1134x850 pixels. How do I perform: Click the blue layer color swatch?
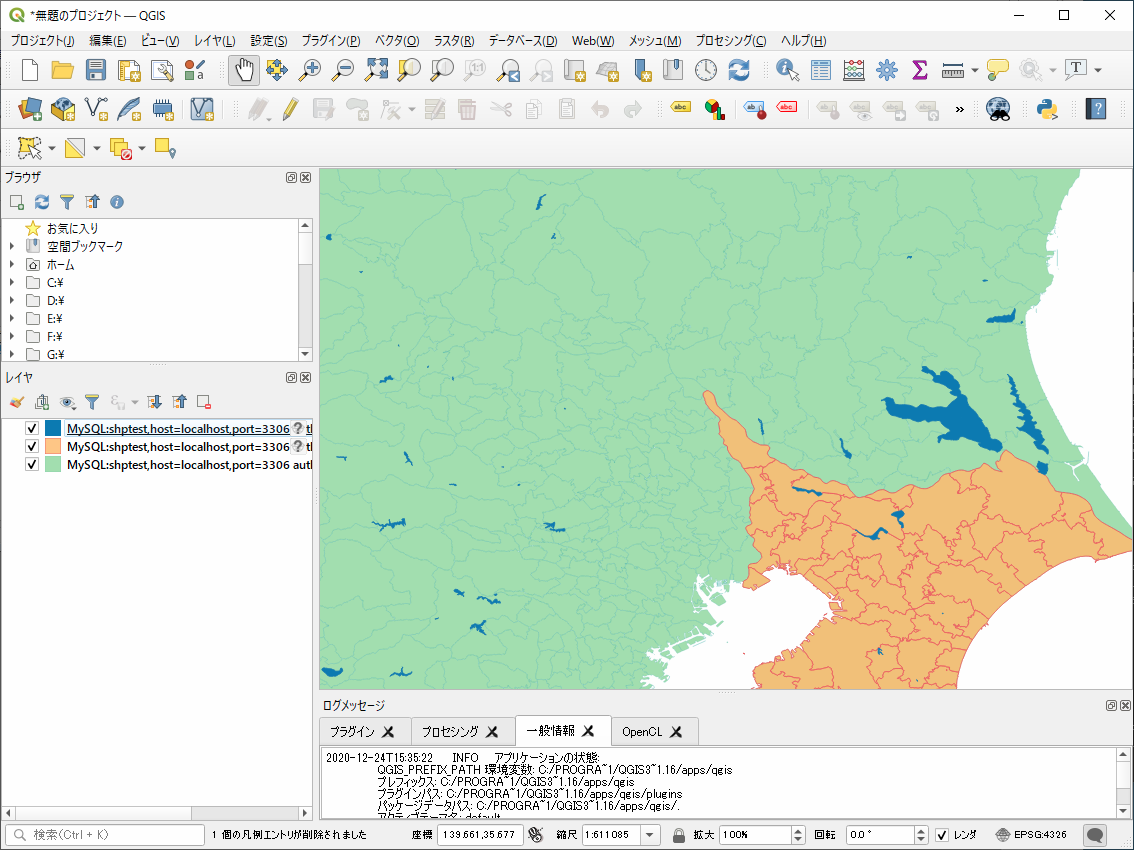click(53, 428)
